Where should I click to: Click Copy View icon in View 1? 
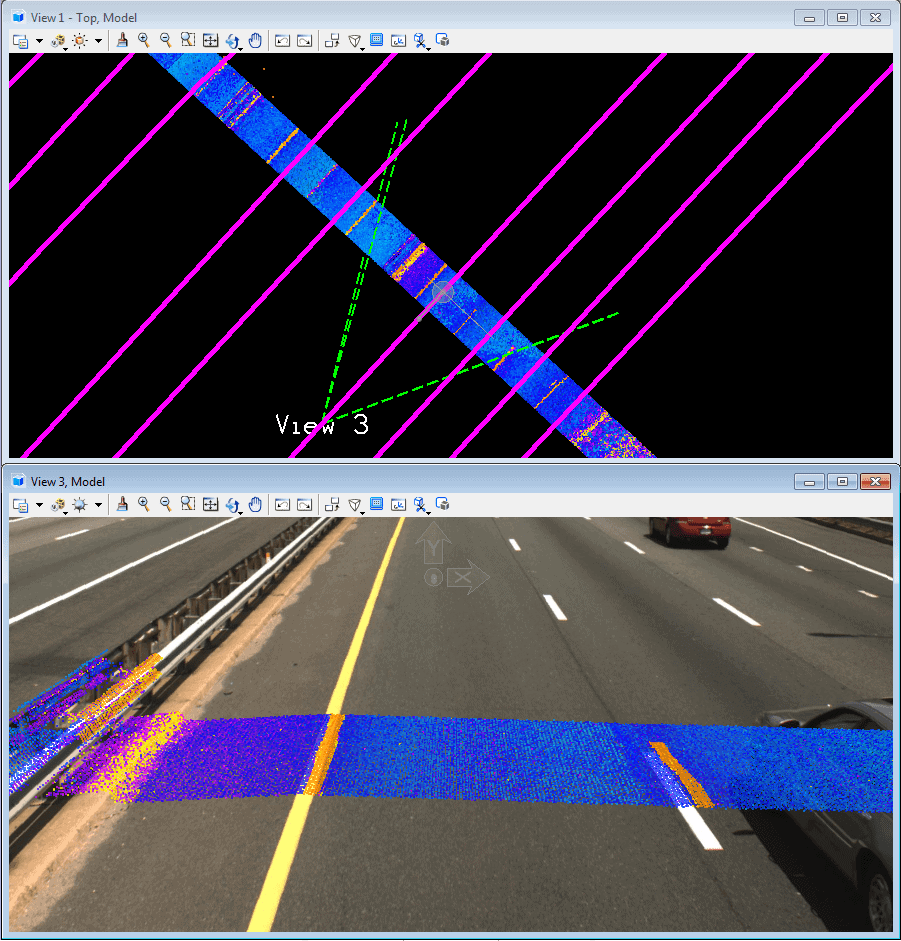(333, 41)
